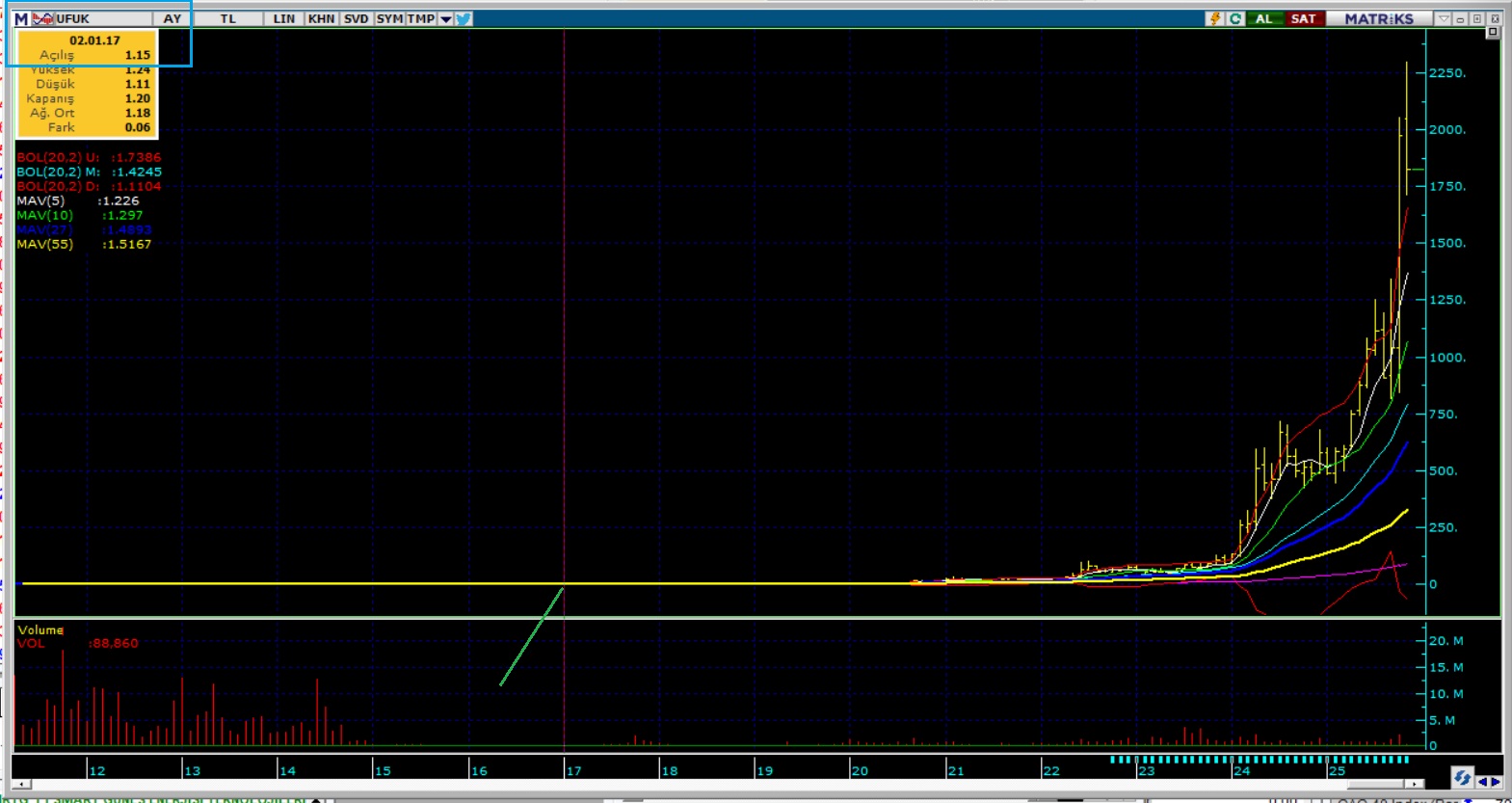Open the SYM menu item

[389, 19]
